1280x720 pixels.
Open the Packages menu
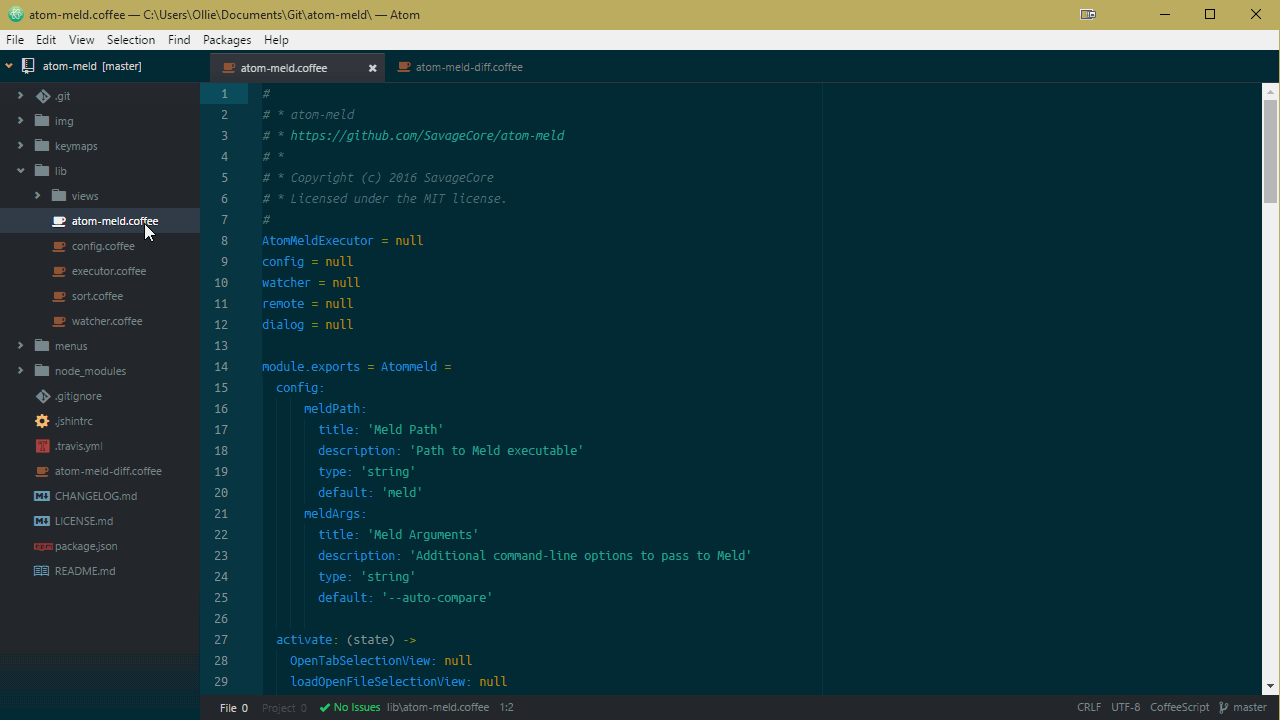tap(227, 40)
